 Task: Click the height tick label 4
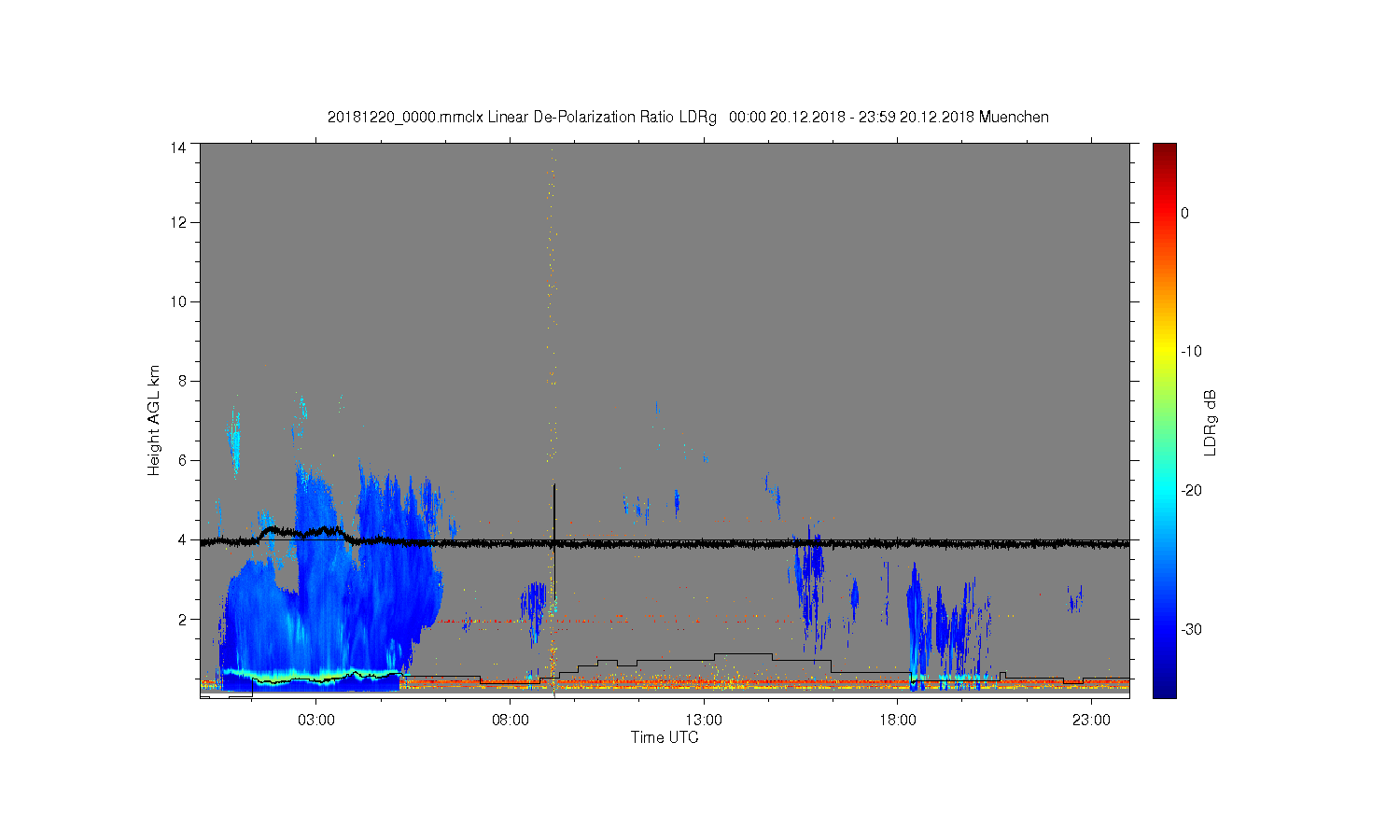point(181,539)
